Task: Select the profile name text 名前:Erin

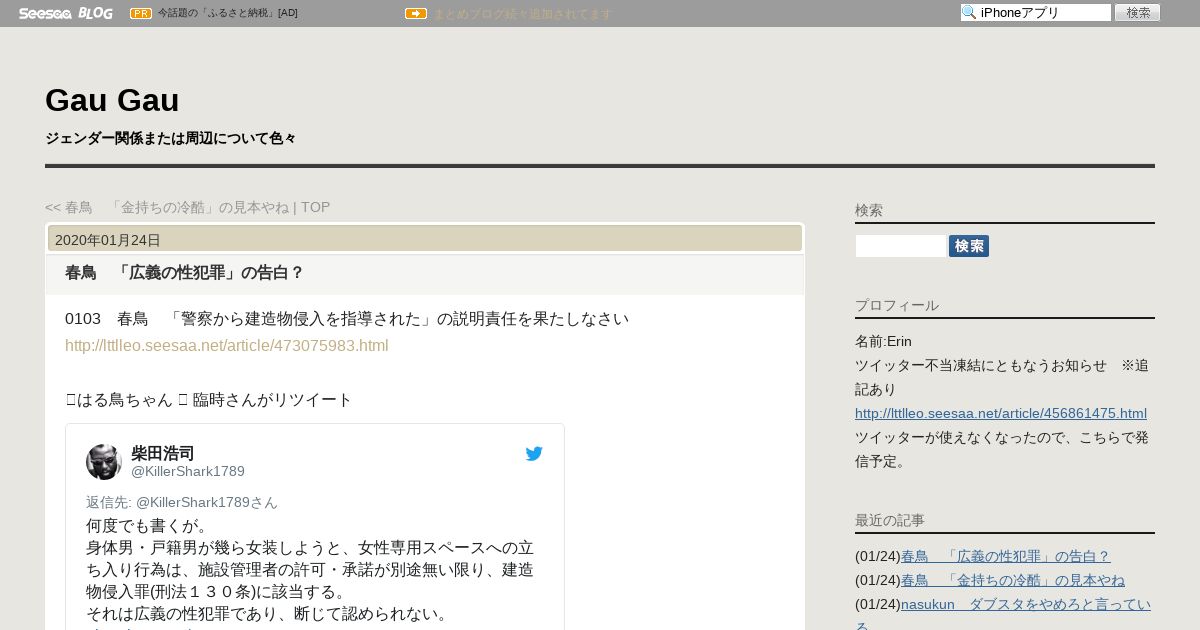Action: pos(883,341)
